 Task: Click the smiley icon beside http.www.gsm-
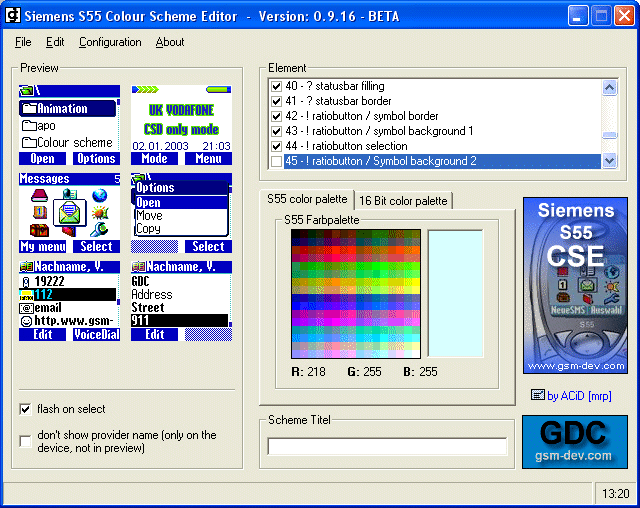coord(26,322)
